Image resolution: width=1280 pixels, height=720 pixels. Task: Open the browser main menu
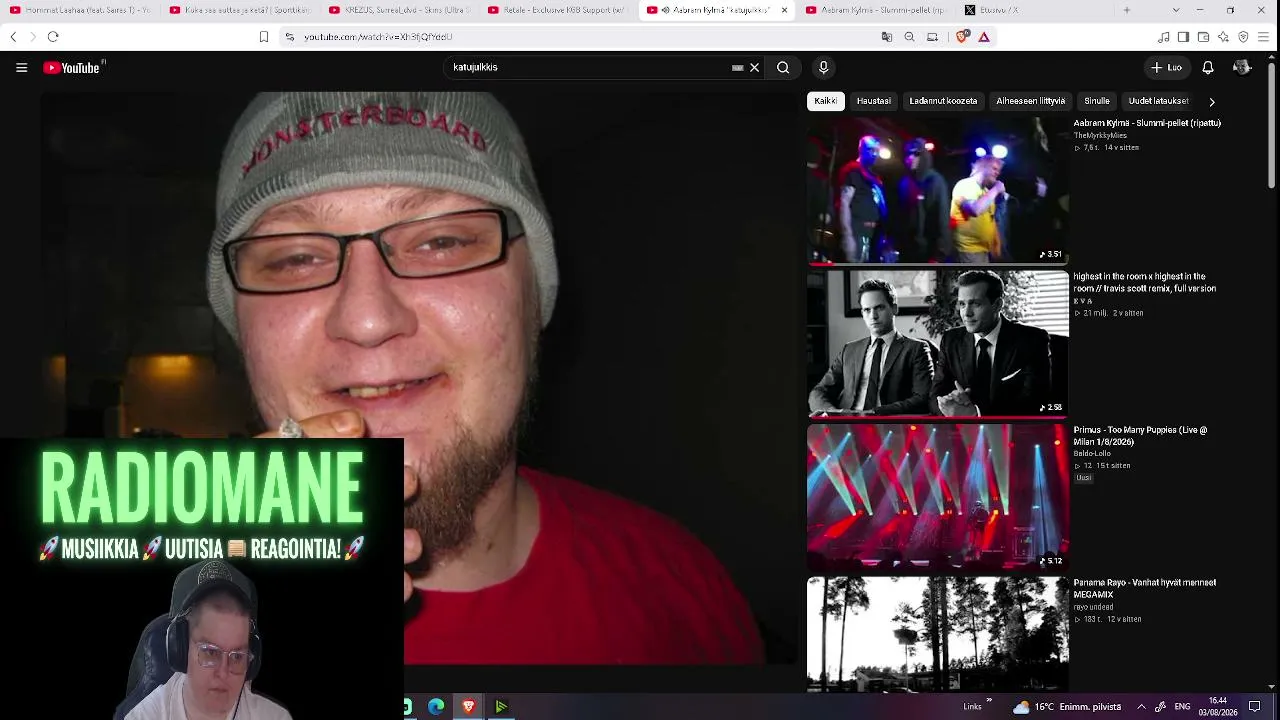tap(1264, 37)
